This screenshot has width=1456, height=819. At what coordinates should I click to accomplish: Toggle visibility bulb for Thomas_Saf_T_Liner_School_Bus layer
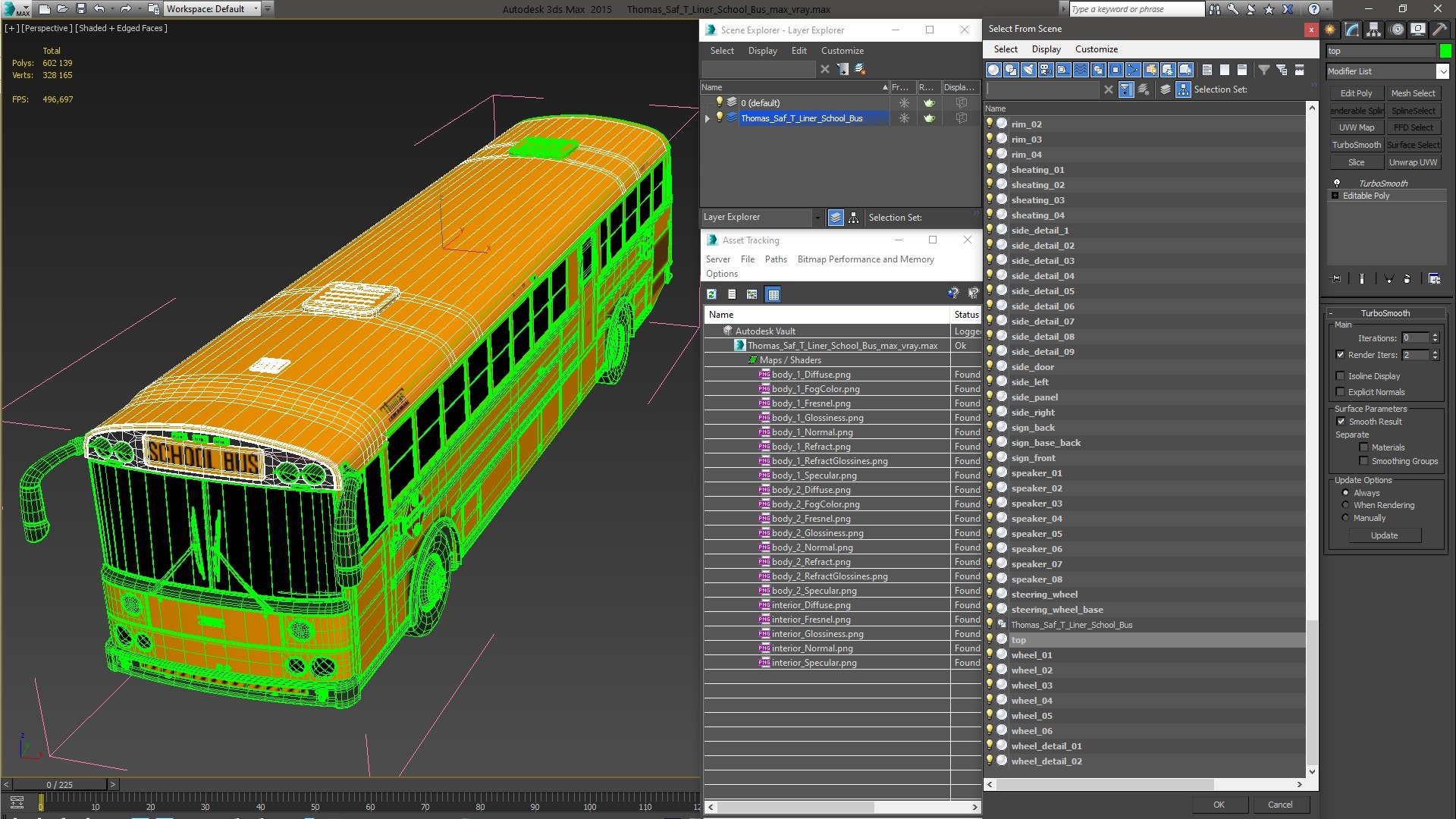(x=720, y=117)
